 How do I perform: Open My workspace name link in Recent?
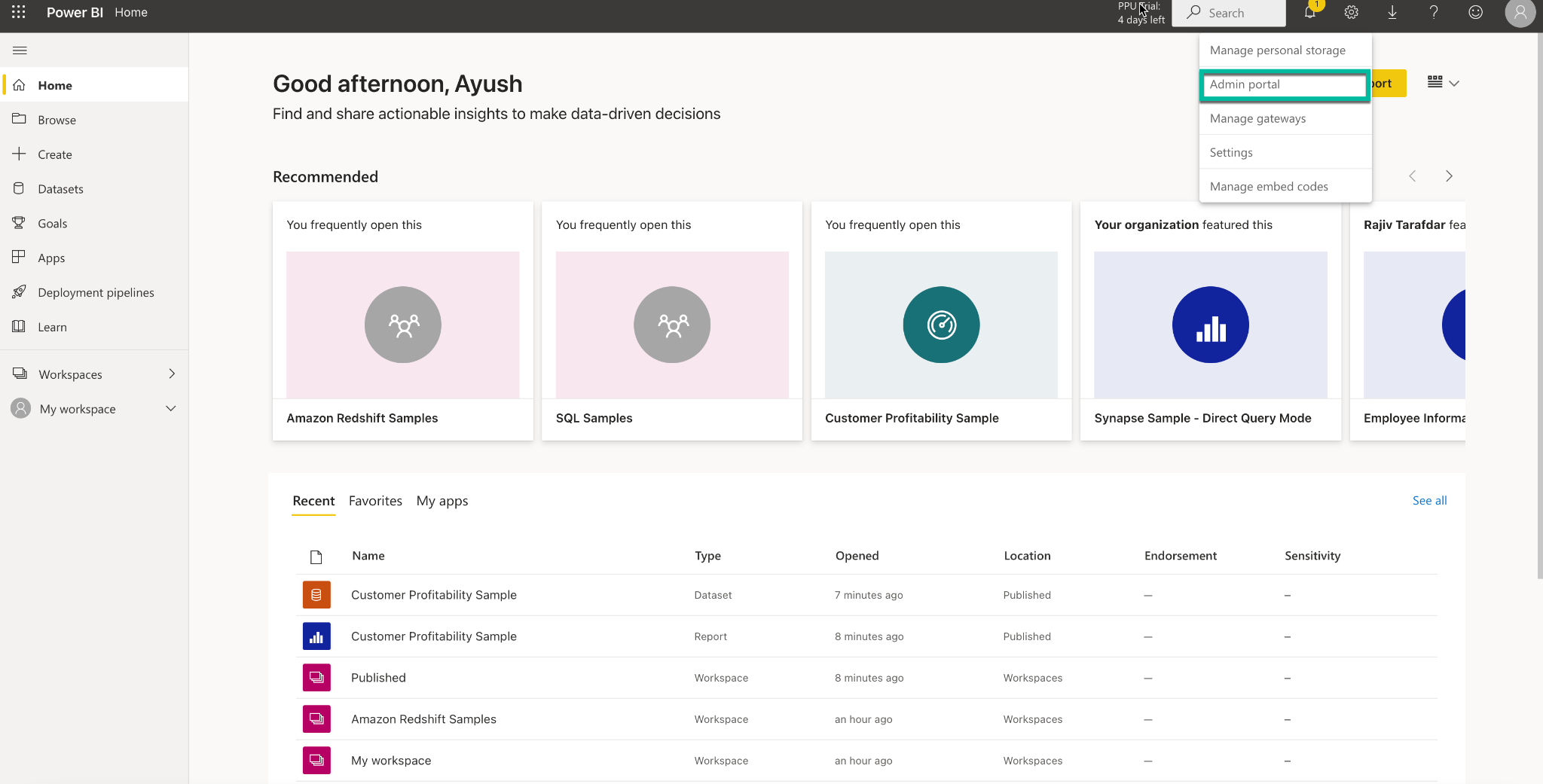[x=391, y=761]
